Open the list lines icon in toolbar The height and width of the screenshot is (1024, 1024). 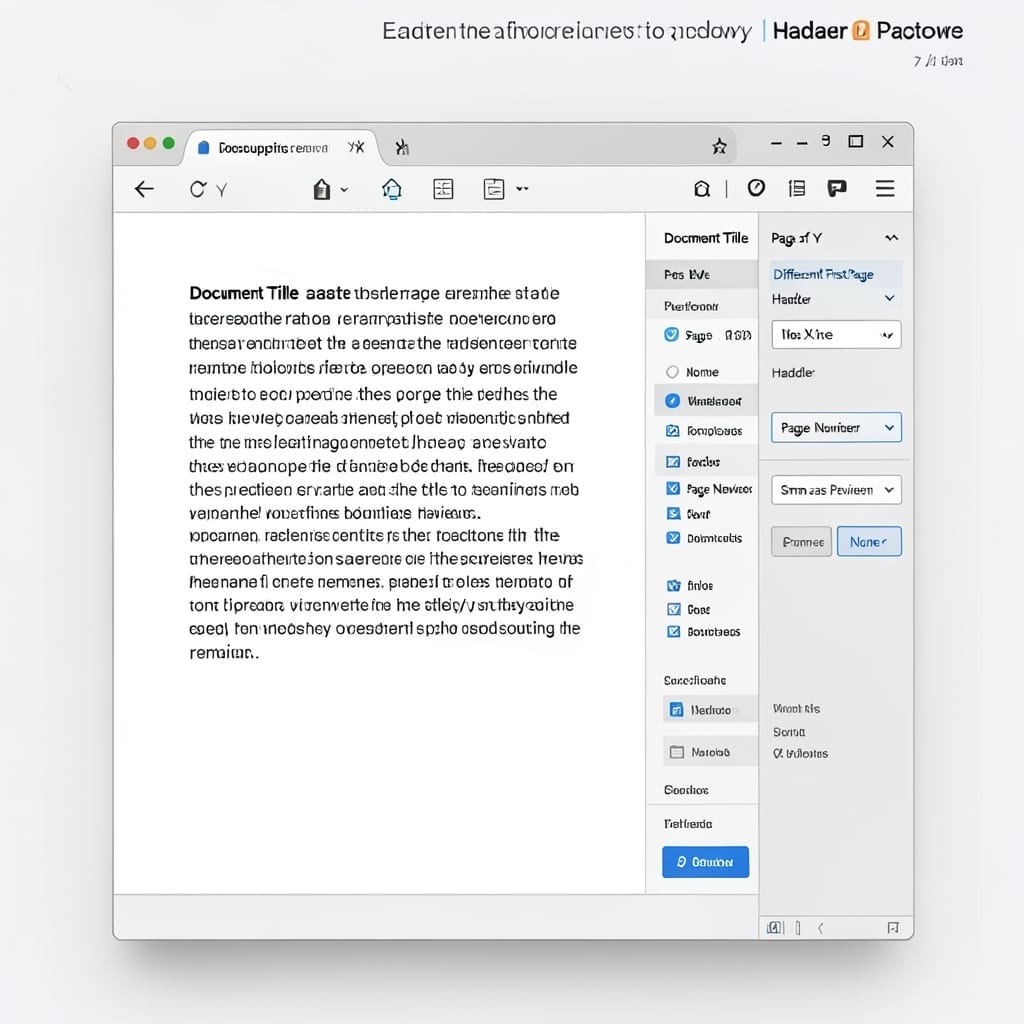coord(797,189)
